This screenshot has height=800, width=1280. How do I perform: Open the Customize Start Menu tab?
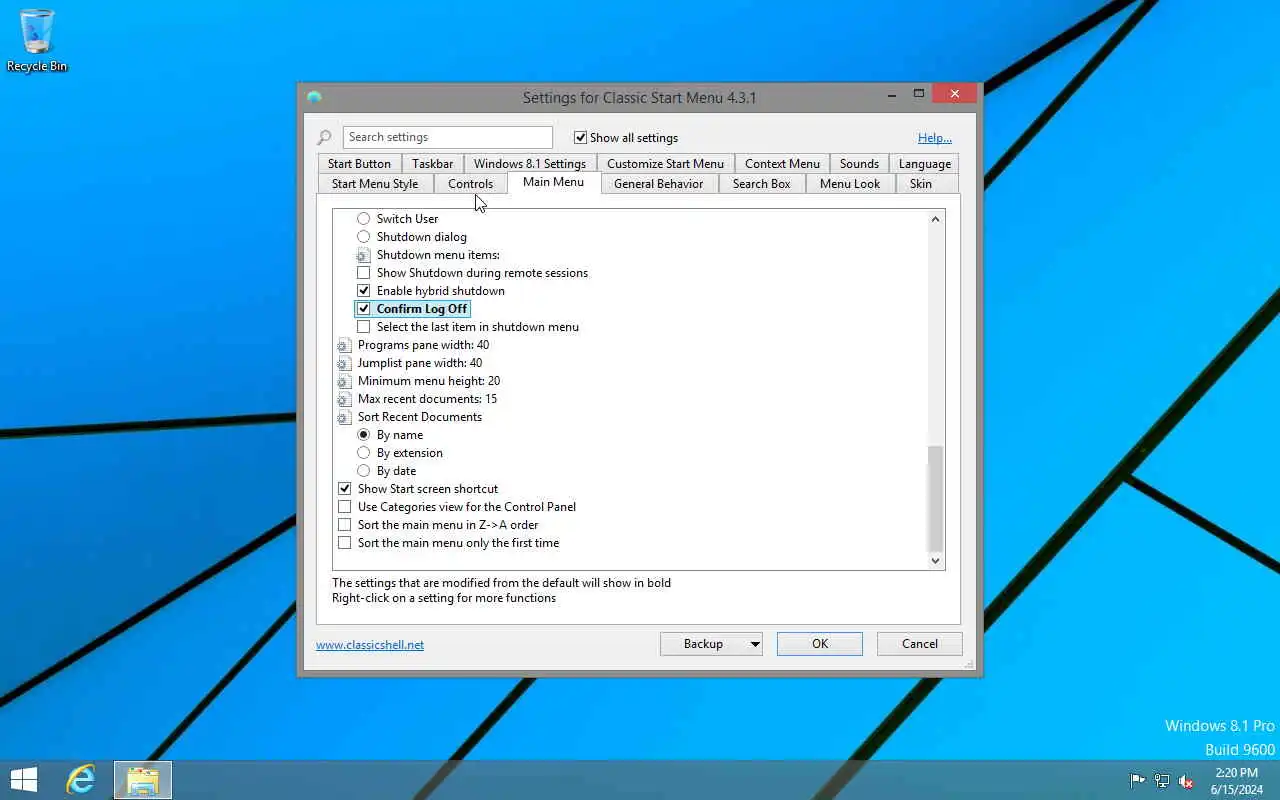point(665,164)
